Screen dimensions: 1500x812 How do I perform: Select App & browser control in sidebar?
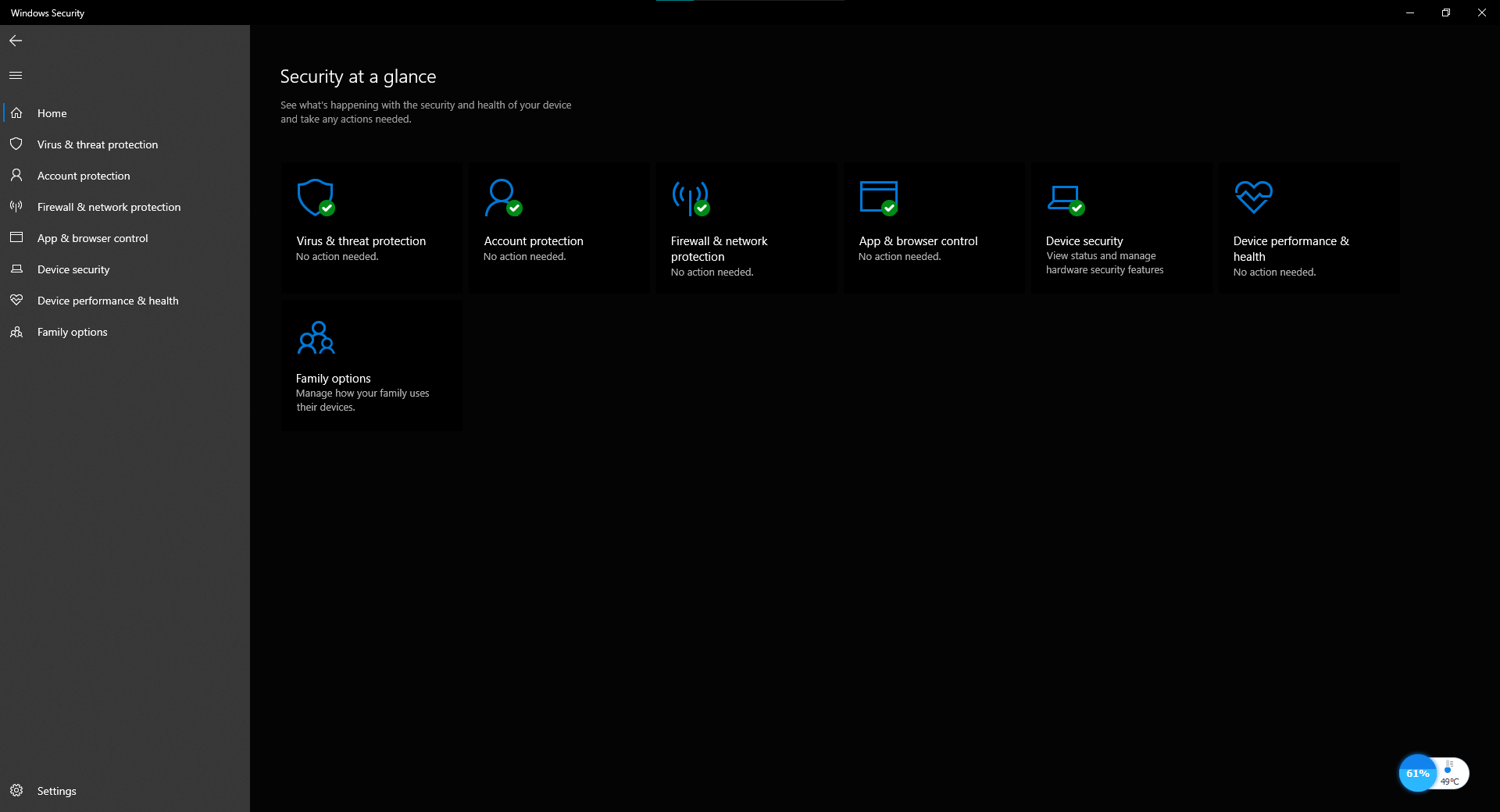pyautogui.click(x=125, y=238)
